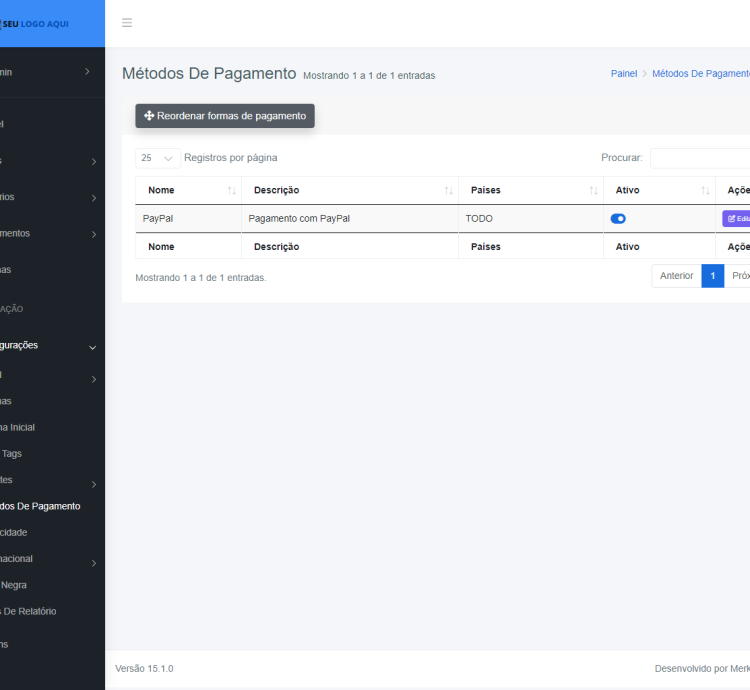Open the Tags sidebar menu item
The width and height of the screenshot is (750, 690).
tap(12, 453)
